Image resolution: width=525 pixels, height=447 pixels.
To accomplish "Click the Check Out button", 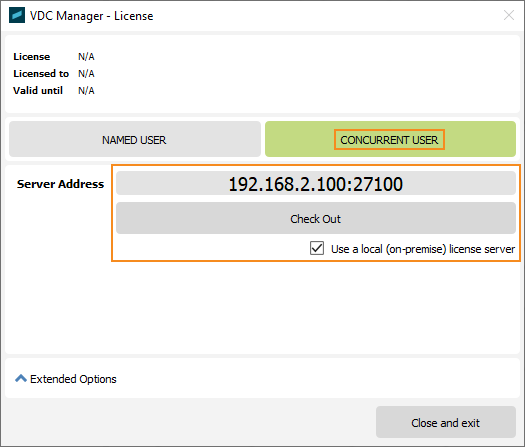I will coord(315,218).
